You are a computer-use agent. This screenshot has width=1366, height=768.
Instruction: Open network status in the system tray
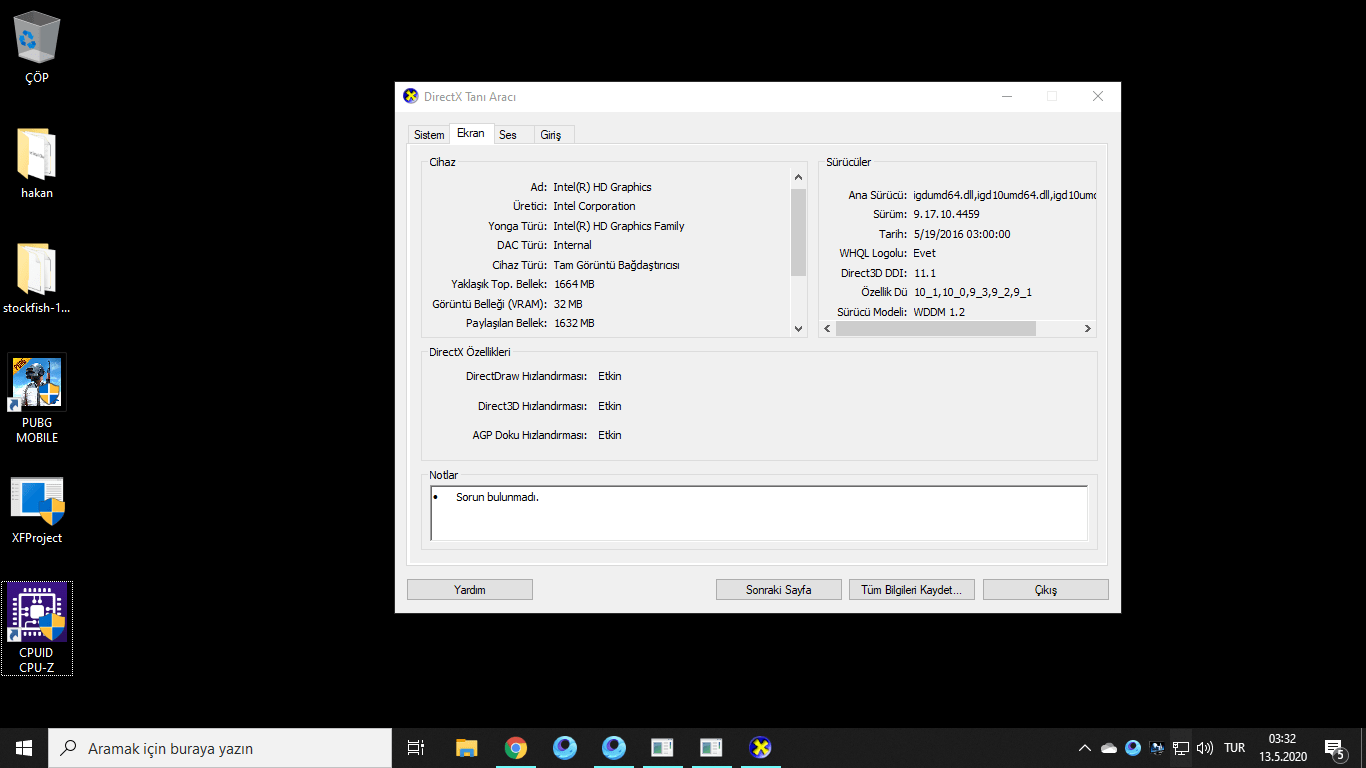pyautogui.click(x=1181, y=748)
